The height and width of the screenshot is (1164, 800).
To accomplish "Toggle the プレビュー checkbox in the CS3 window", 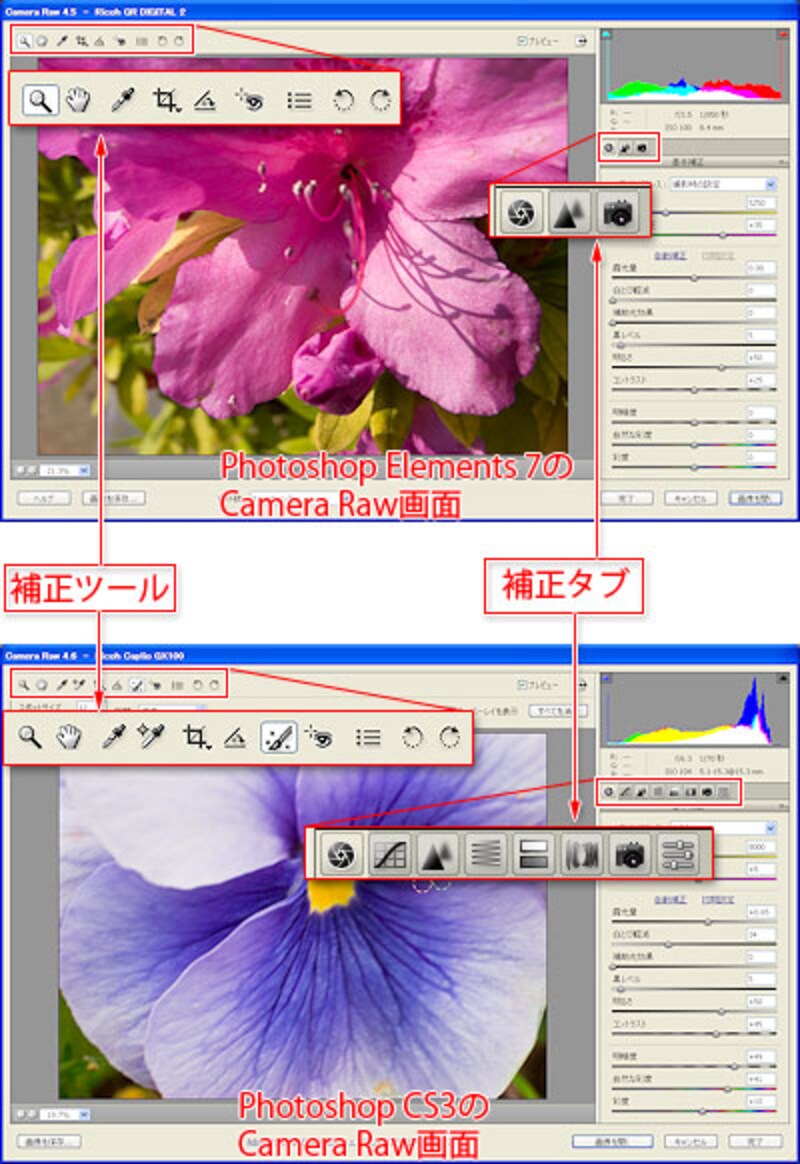I will coord(522,685).
